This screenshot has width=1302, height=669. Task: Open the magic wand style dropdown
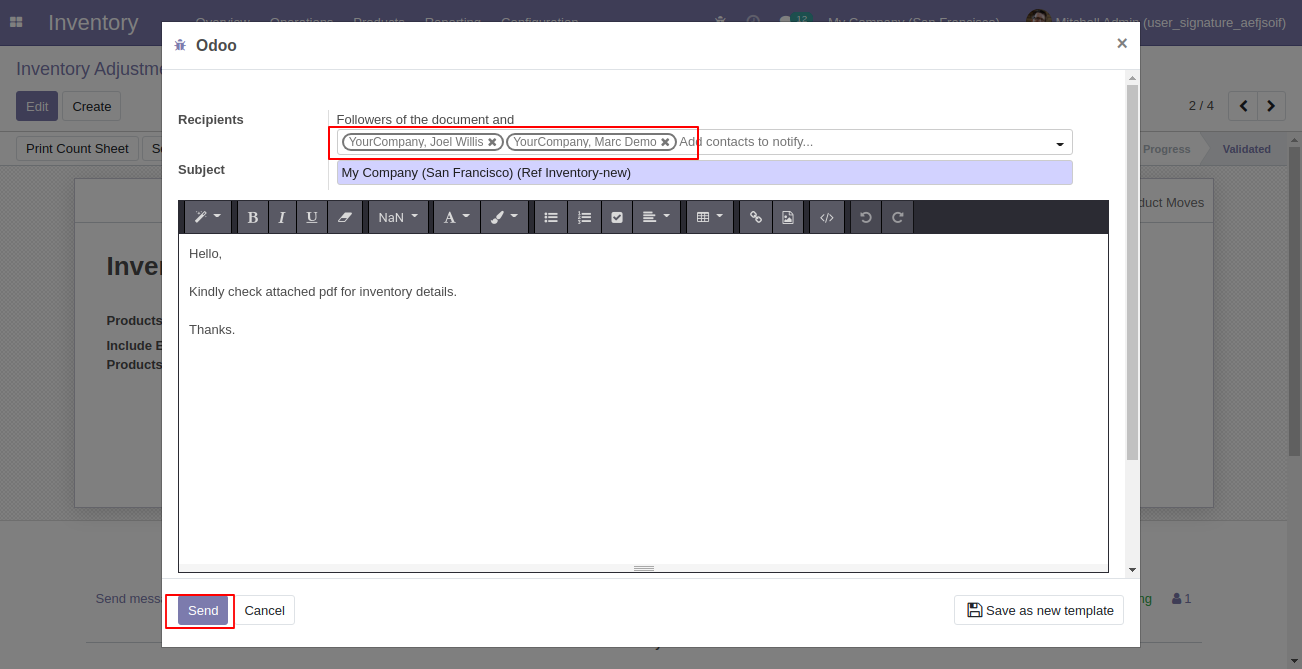208,217
